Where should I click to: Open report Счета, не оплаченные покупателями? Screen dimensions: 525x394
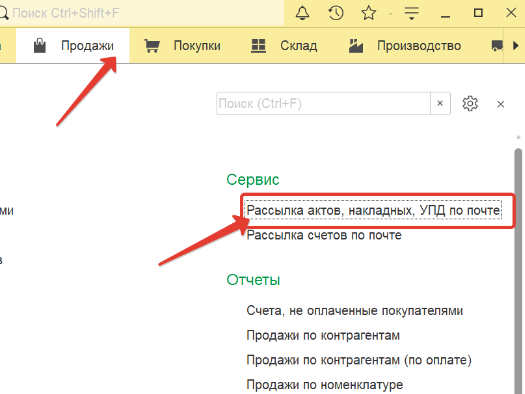tap(355, 311)
